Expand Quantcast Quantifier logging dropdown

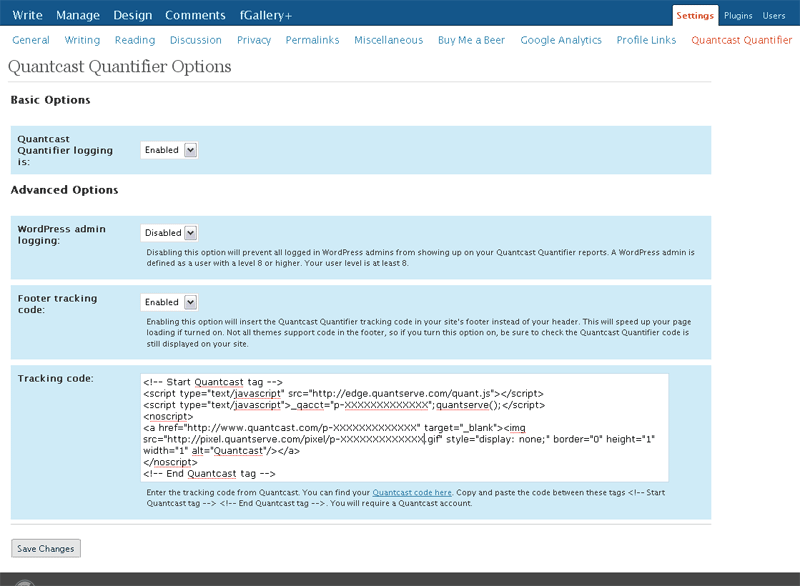[x=169, y=150]
